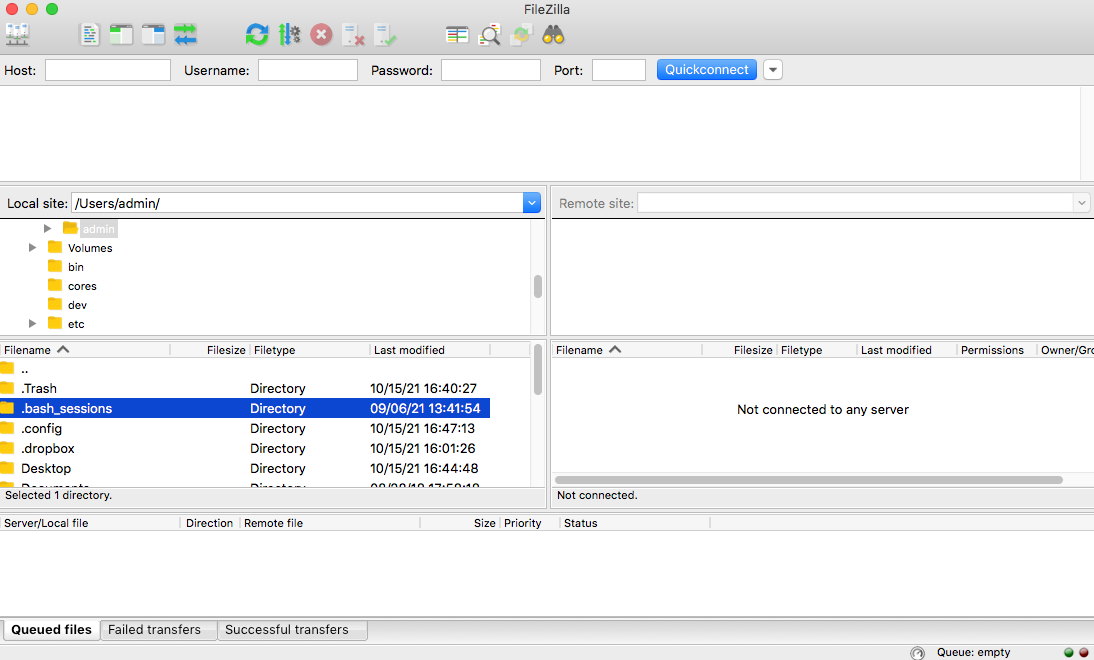Click the Port input field

point(619,70)
